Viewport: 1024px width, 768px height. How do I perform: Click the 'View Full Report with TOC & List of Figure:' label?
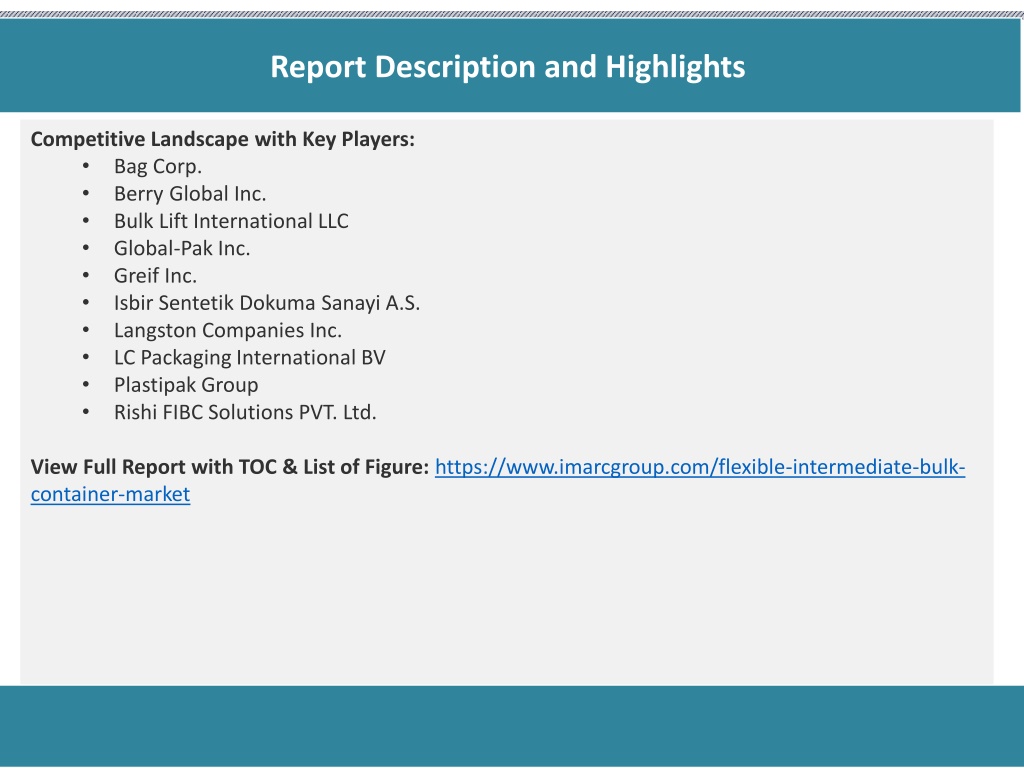coord(230,467)
